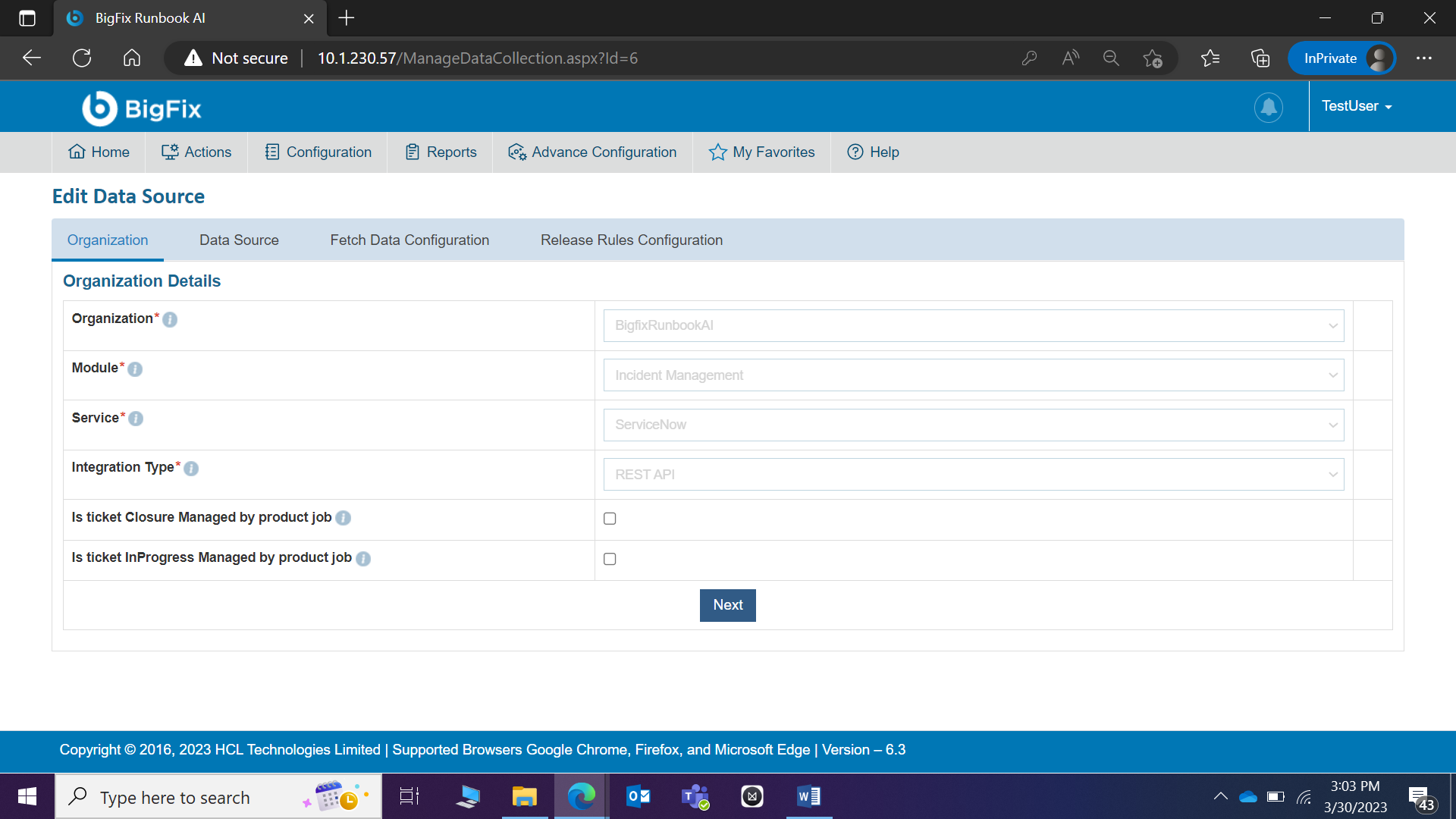This screenshot has height=819, width=1456.
Task: Click the browser address bar URL
Action: pyautogui.click(x=477, y=58)
